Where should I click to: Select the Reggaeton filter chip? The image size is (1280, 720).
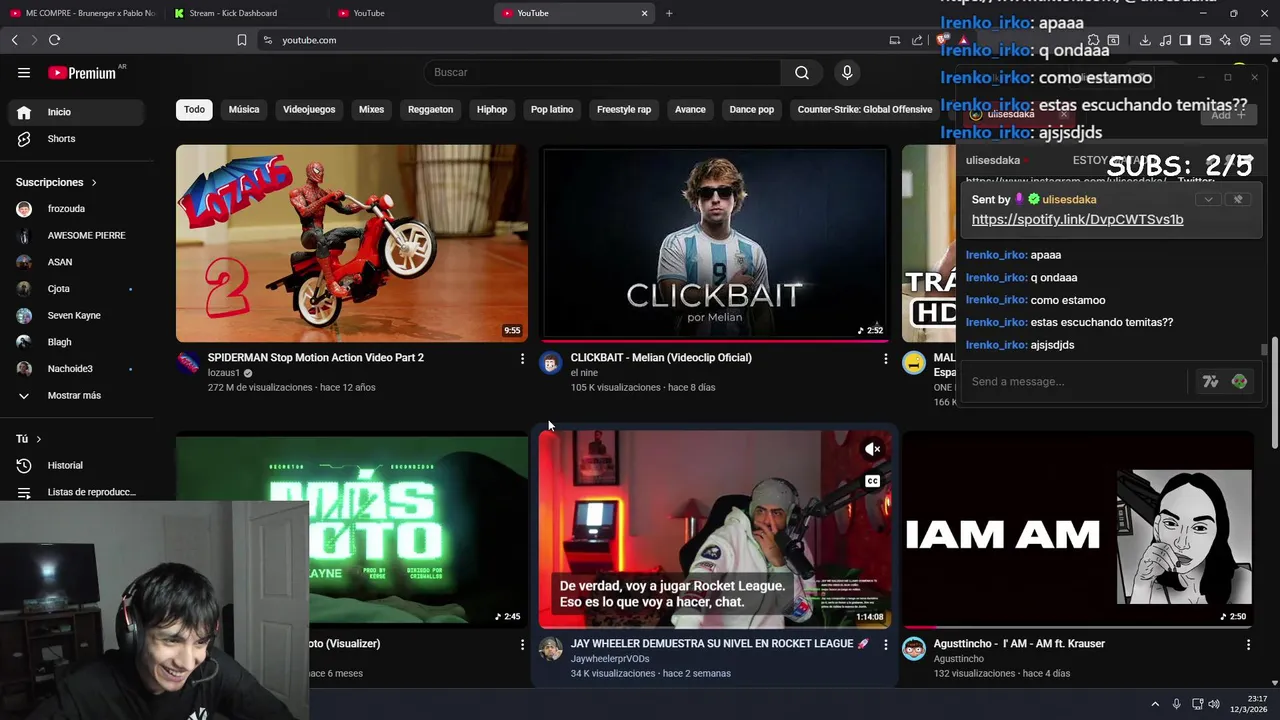pos(430,109)
